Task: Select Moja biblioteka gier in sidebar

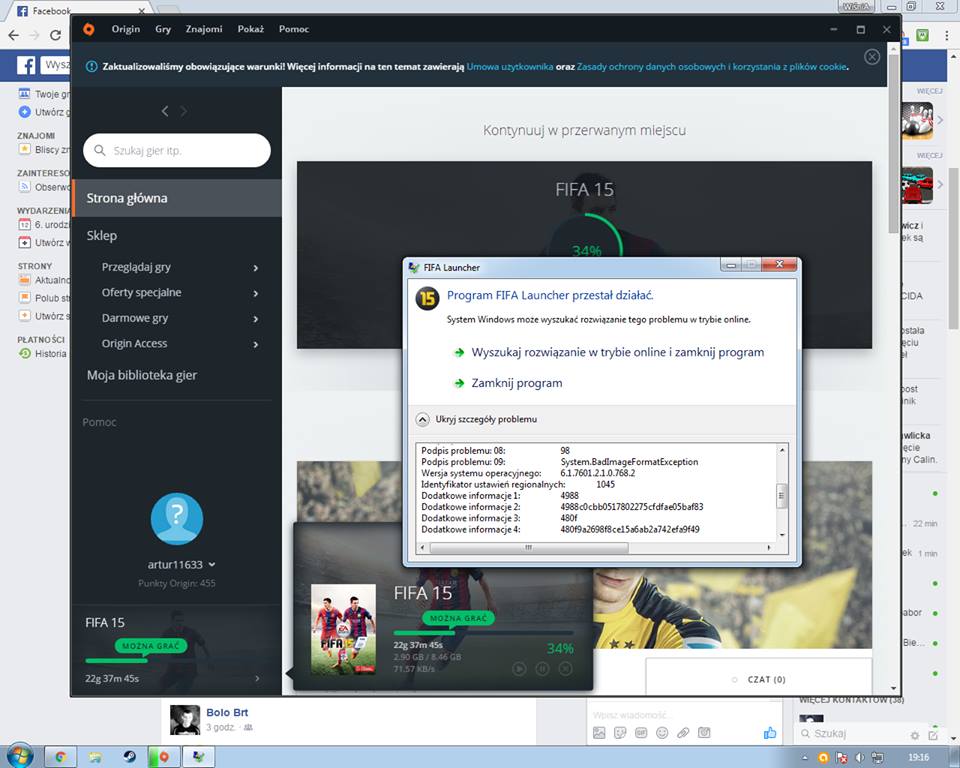Action: coord(141,375)
